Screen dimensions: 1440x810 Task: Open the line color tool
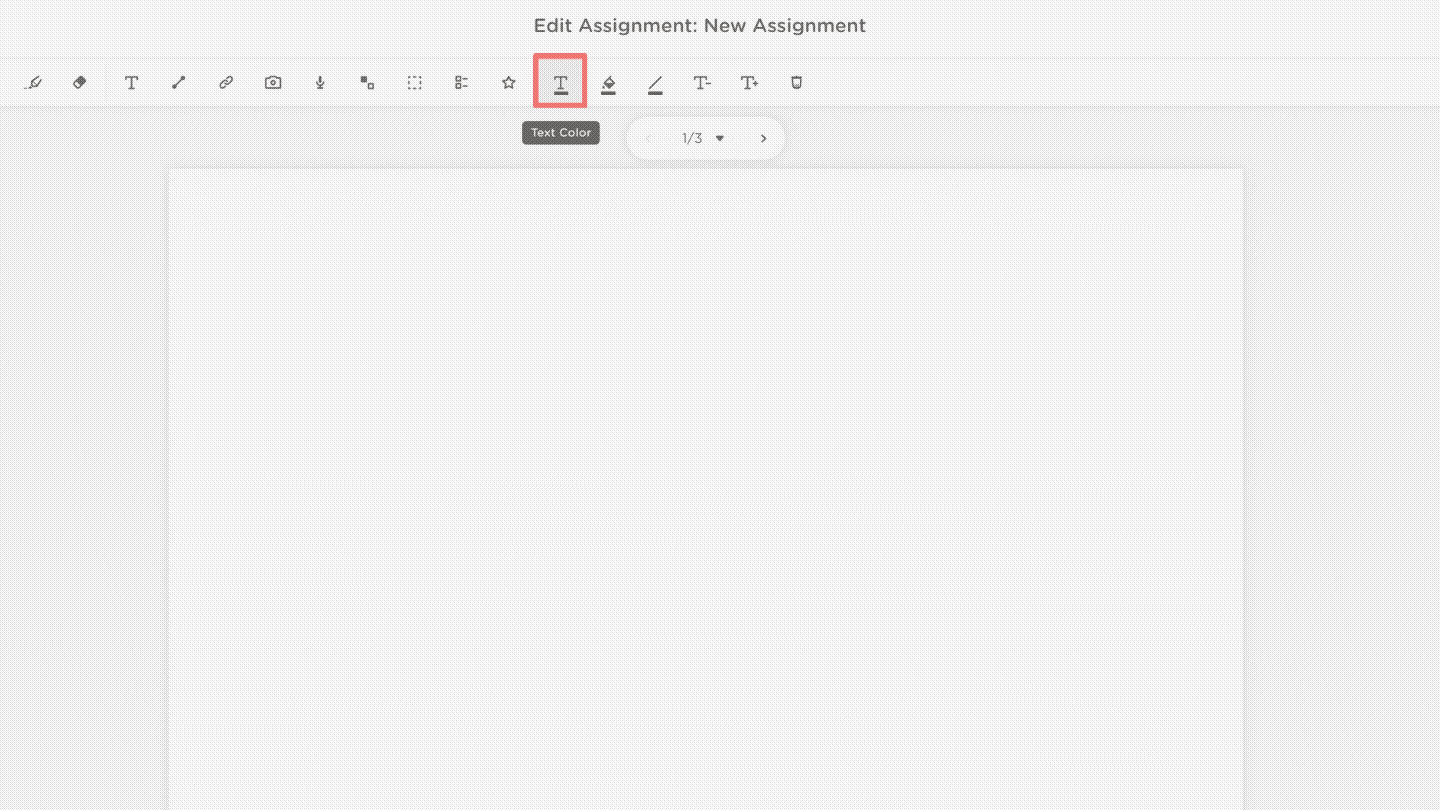tap(655, 84)
